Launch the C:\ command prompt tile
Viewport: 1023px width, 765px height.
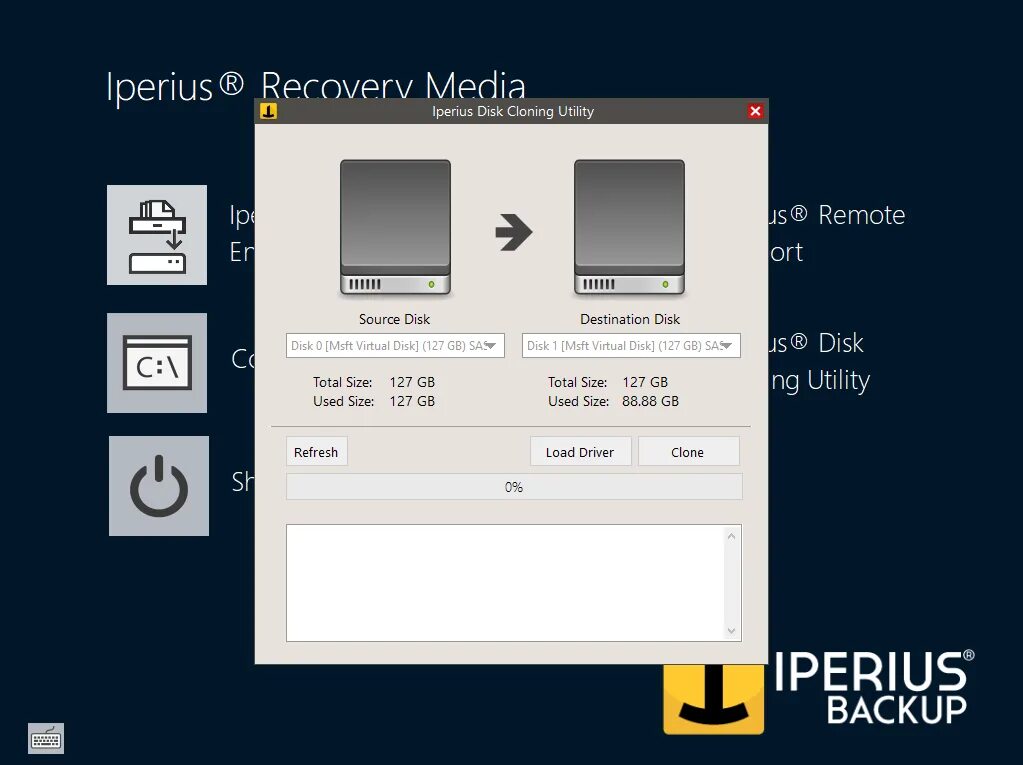[157, 363]
